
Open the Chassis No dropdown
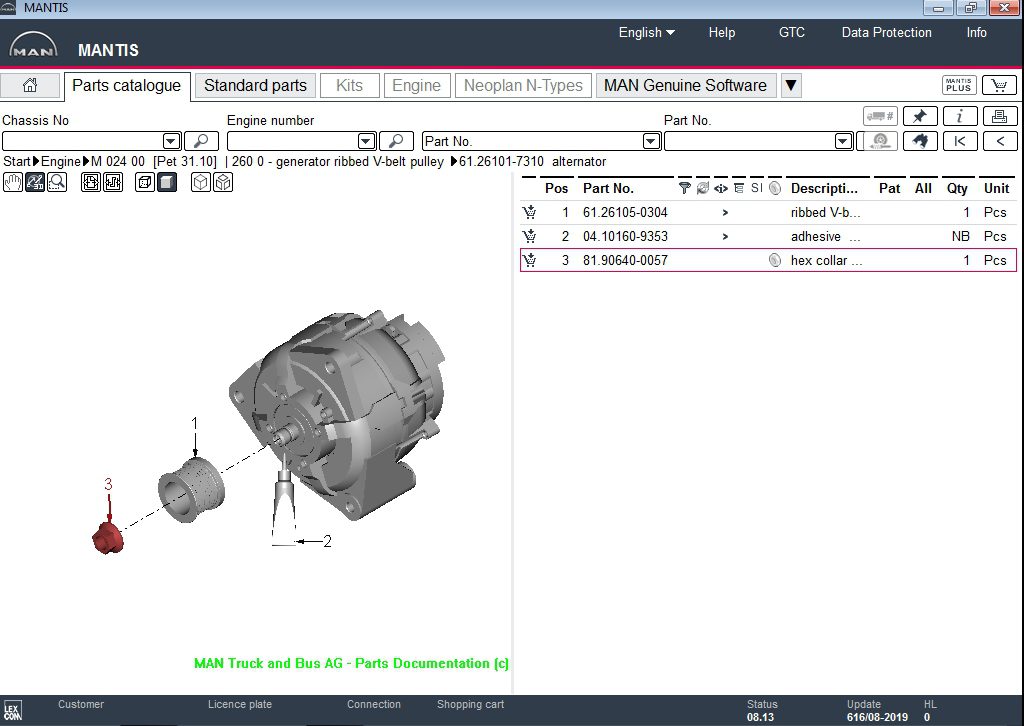coord(171,141)
